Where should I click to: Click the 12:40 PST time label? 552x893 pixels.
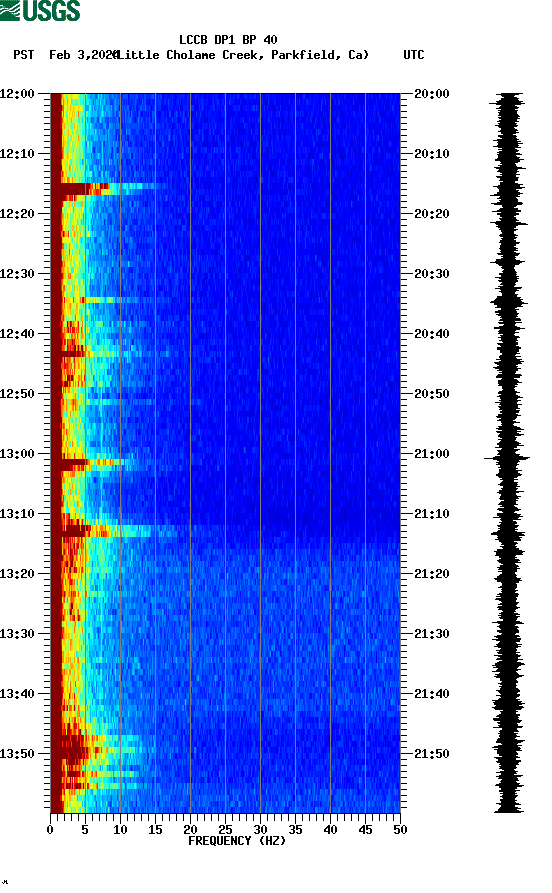17,334
